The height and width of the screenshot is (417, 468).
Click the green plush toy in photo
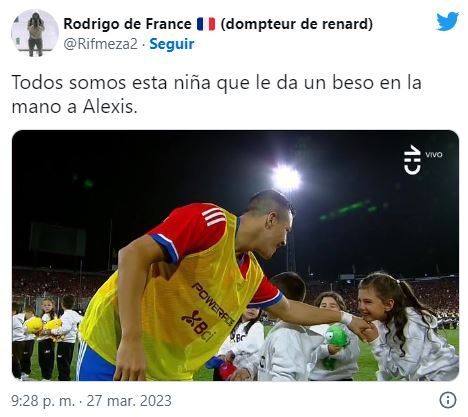(x=337, y=334)
